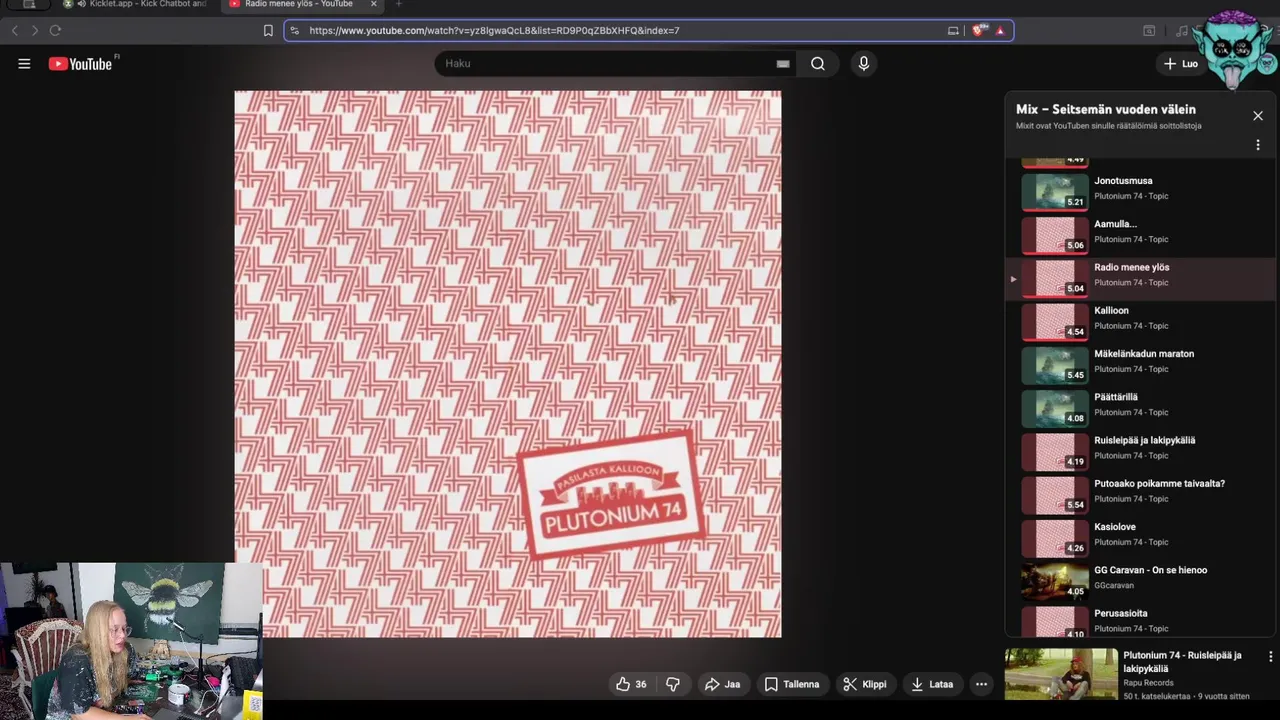This screenshot has width=1280, height=720.
Task: Open the Mix playlist options kebab menu
Action: click(1258, 145)
